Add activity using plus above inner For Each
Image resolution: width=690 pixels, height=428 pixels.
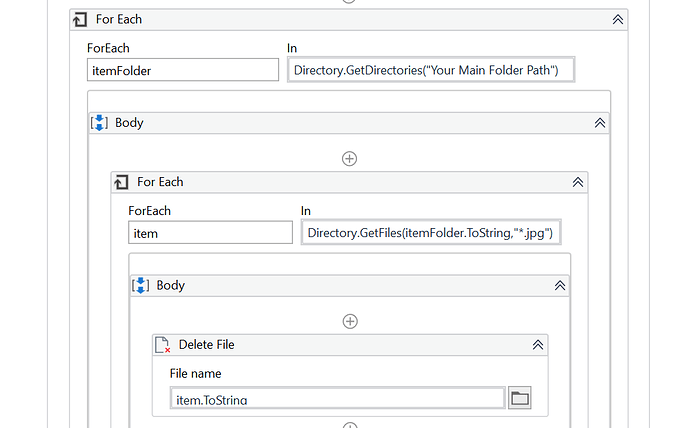point(350,158)
